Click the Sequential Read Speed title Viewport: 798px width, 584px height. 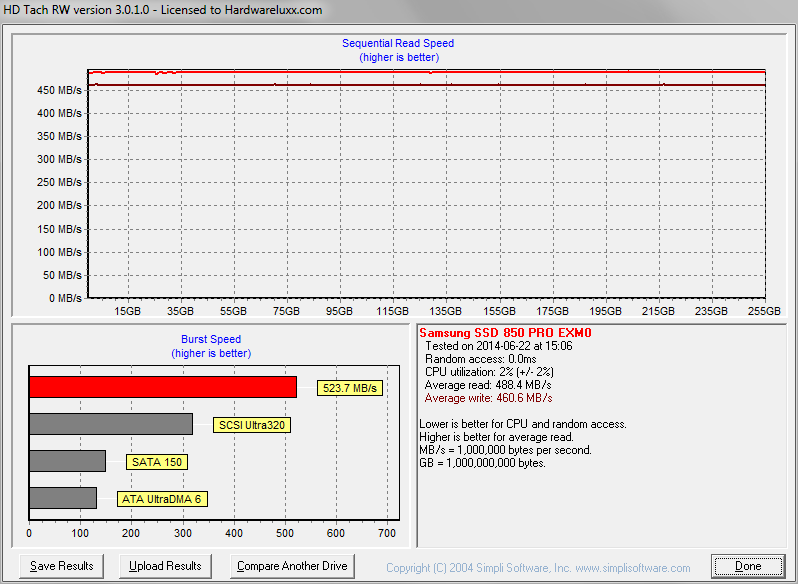pos(398,43)
